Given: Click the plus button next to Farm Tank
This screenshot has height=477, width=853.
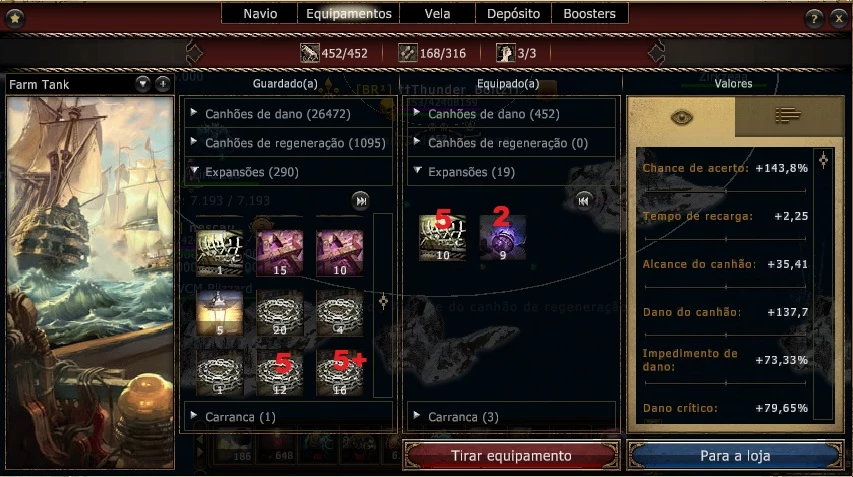Looking at the screenshot, I should point(163,84).
